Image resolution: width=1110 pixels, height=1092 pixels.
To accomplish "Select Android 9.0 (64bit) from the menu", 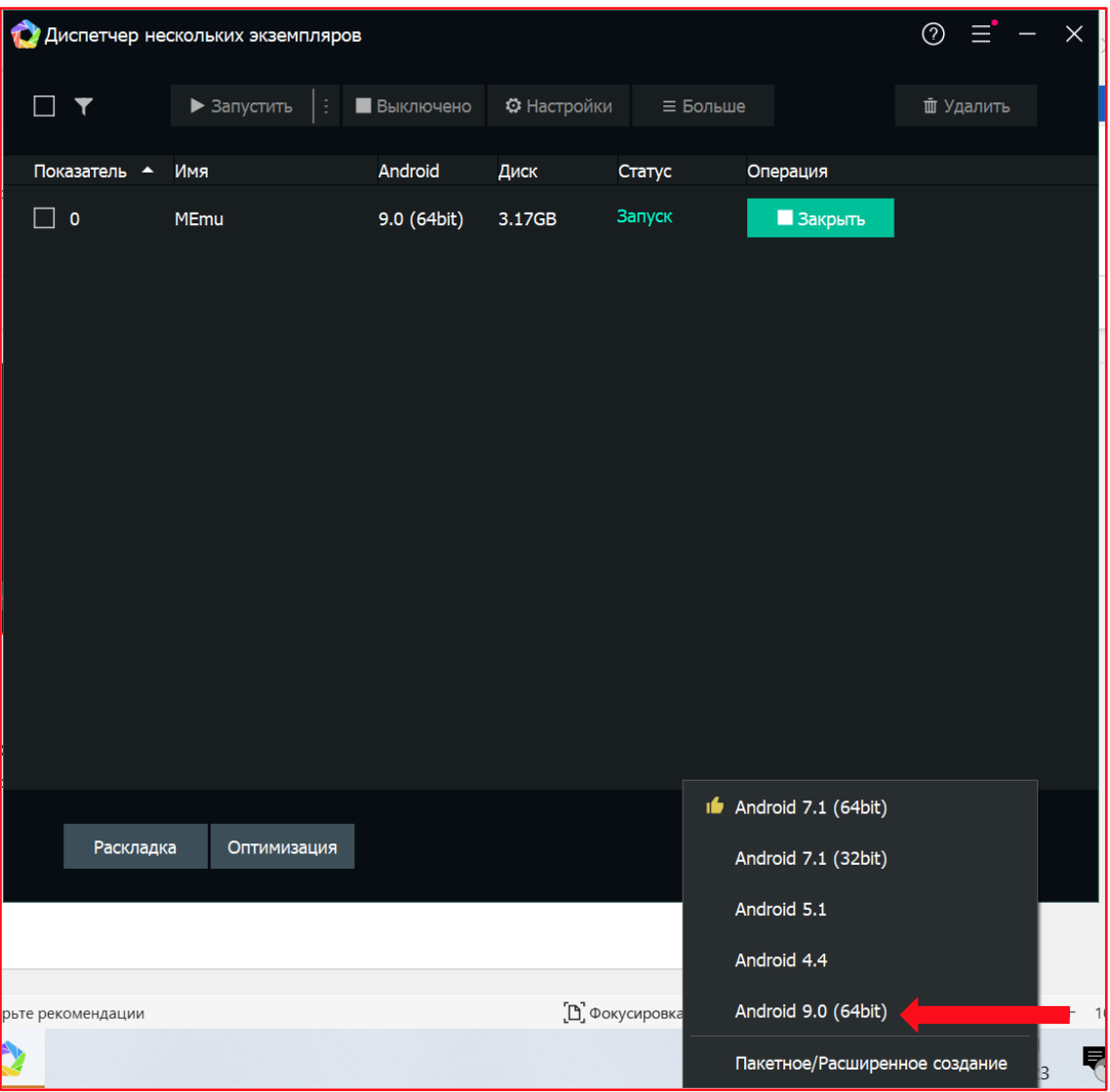I will click(811, 1012).
